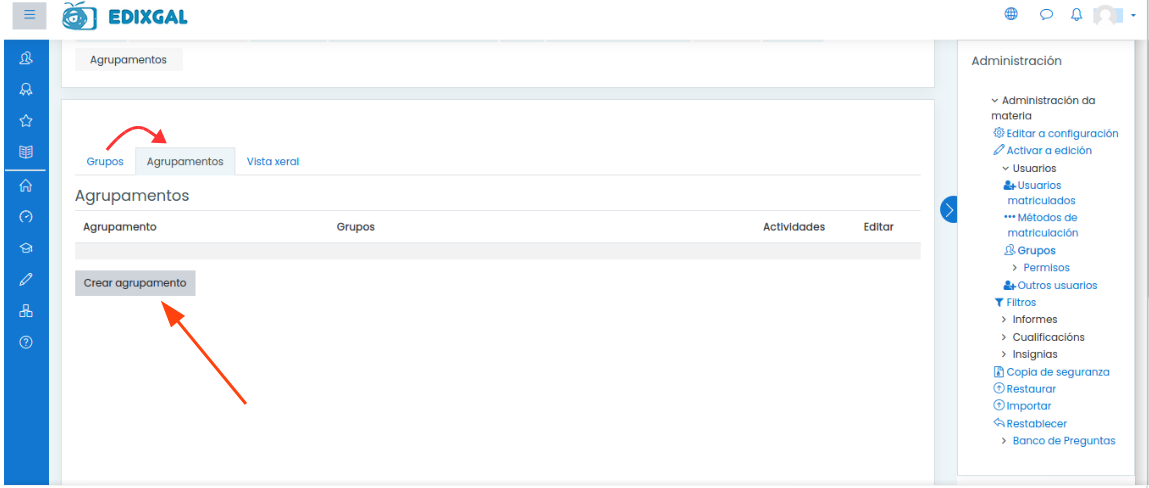This screenshot has width=1149, height=488.
Task: Toggle the hamburger side menu
Action: tap(29, 15)
